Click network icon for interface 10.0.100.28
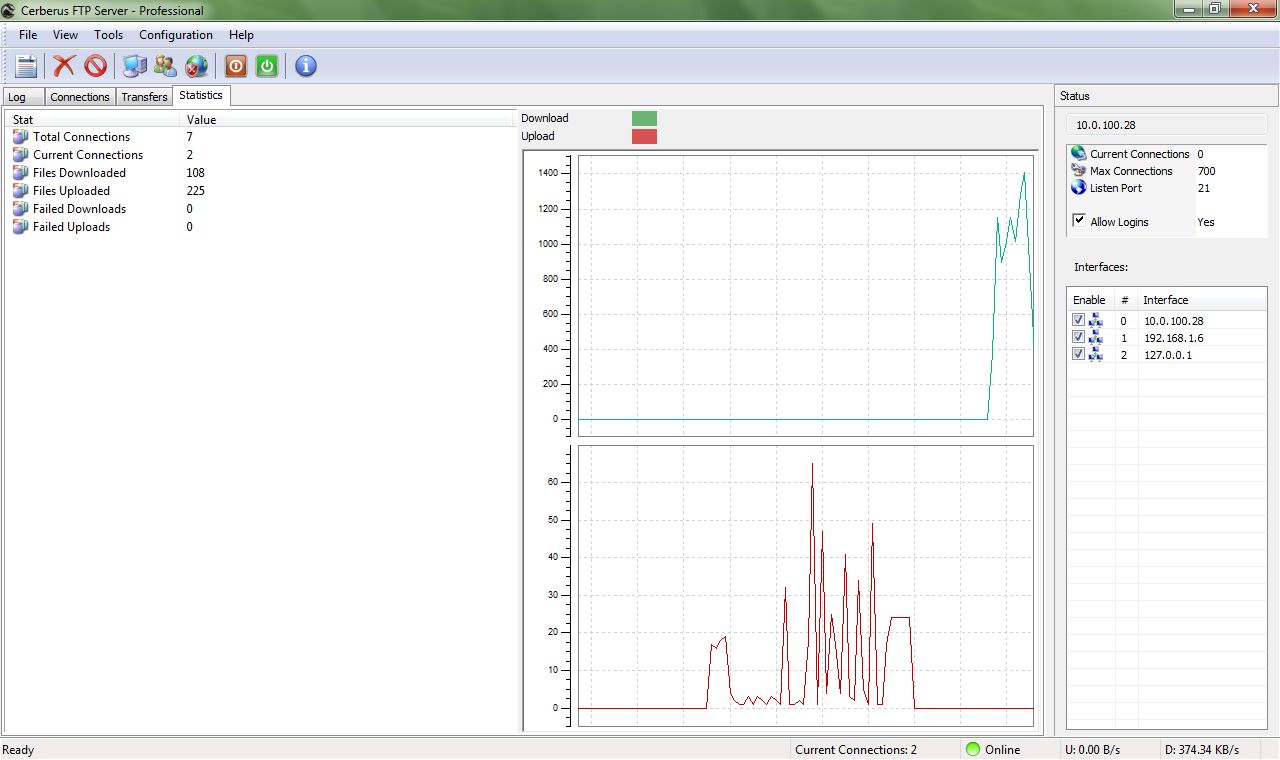1280x760 pixels. 1095,321
